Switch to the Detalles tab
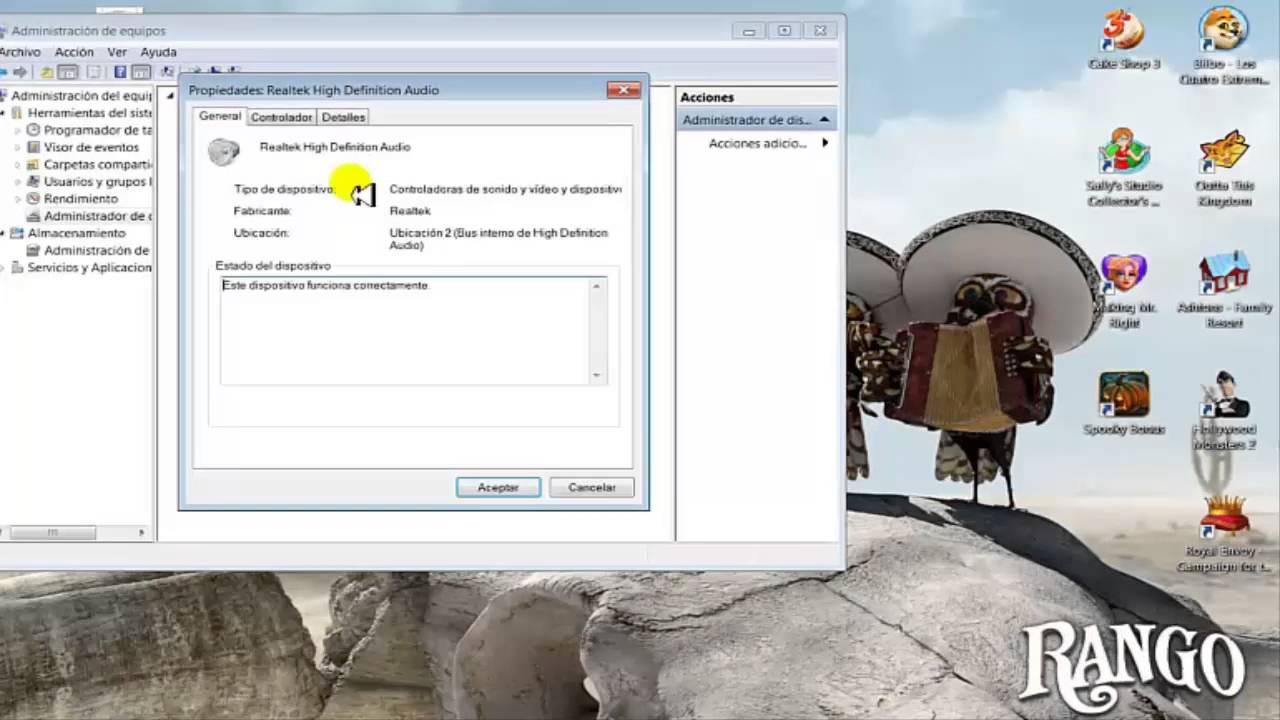The image size is (1280, 720). tap(343, 117)
